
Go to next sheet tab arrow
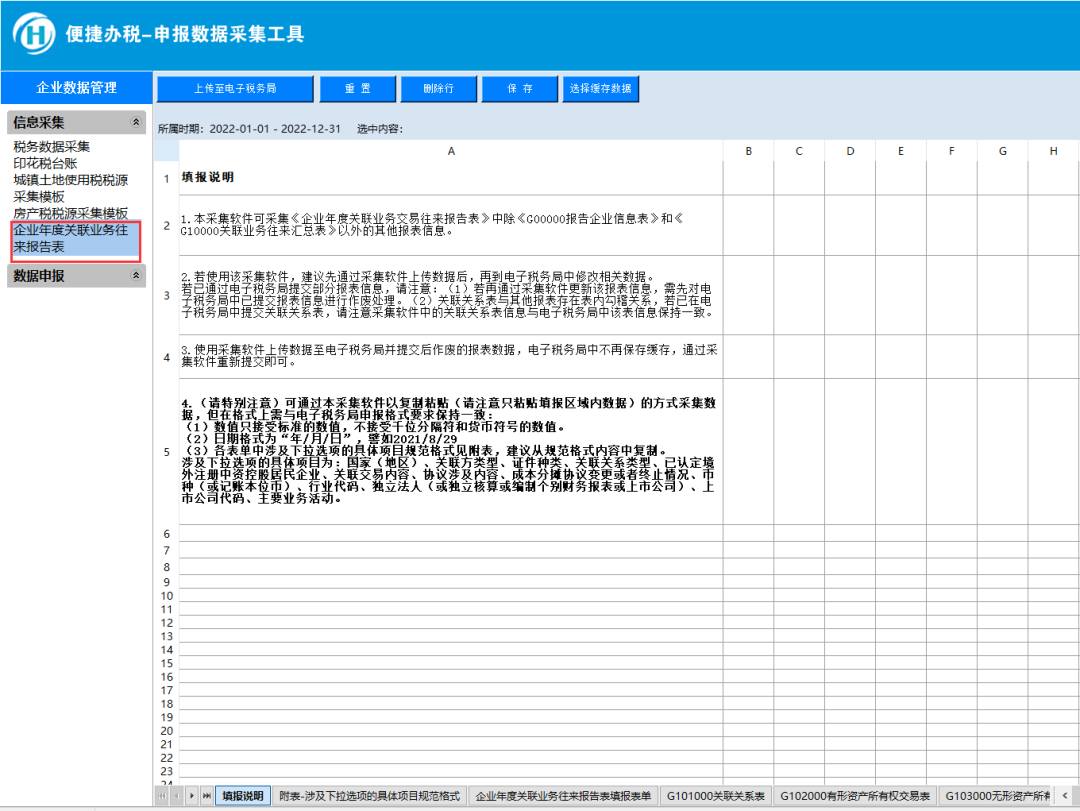click(x=192, y=796)
